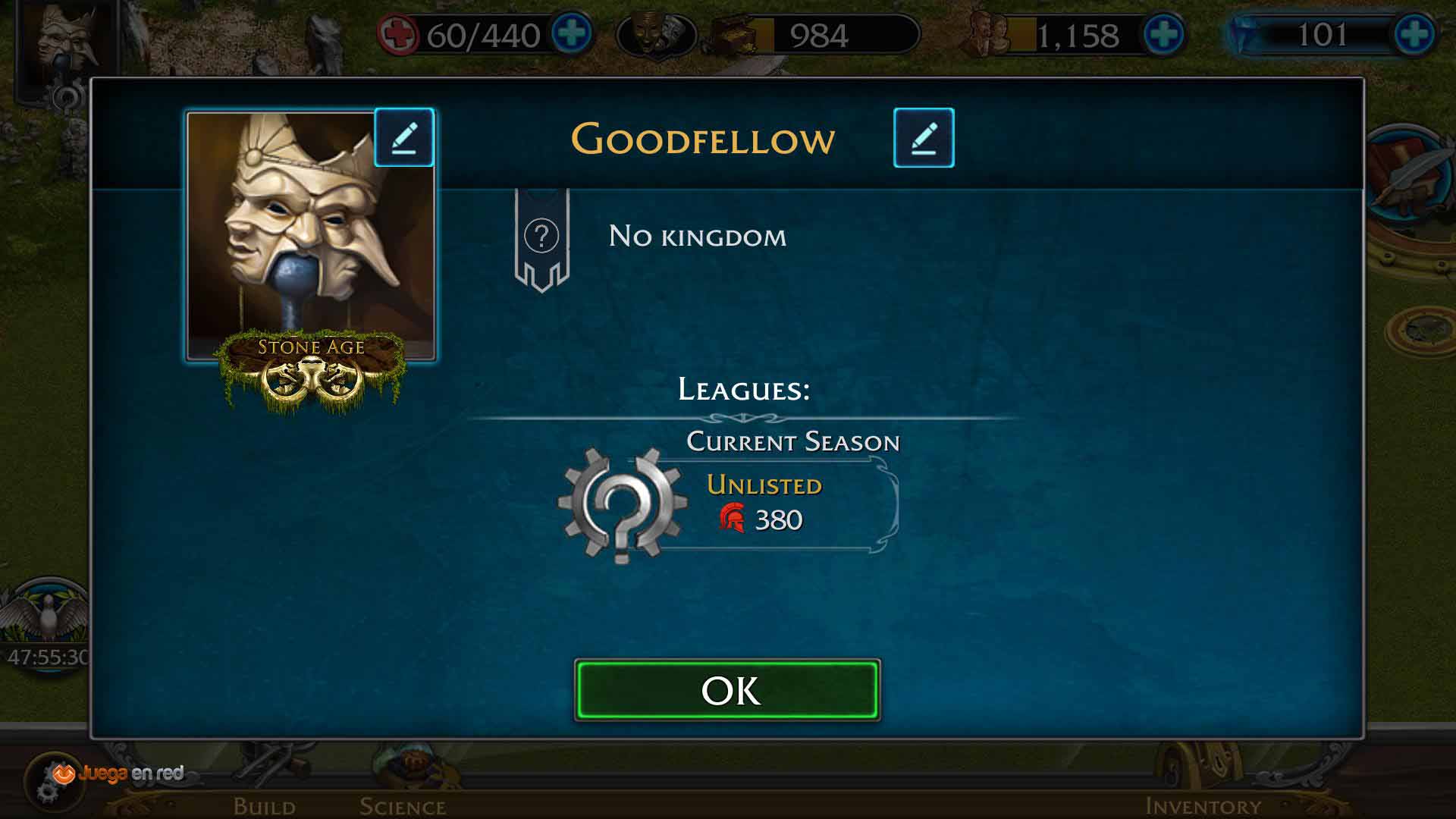Confirm with the green OK button
The width and height of the screenshot is (1456, 819).
(727, 690)
